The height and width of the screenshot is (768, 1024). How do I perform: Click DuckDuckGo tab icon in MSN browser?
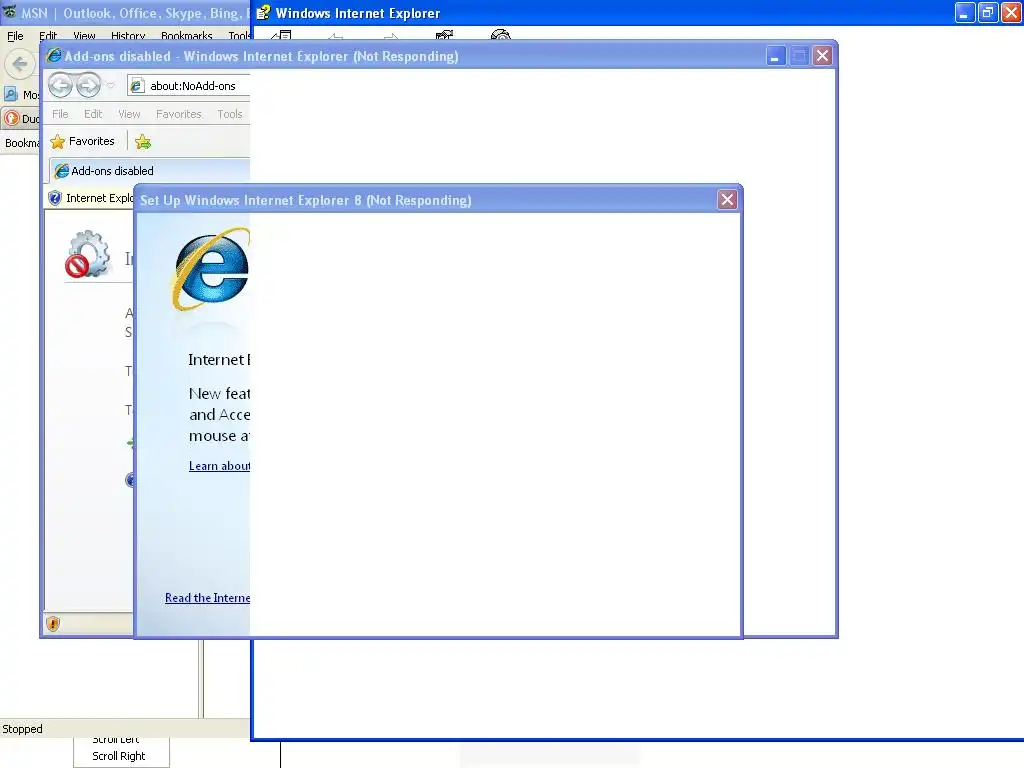point(12,118)
